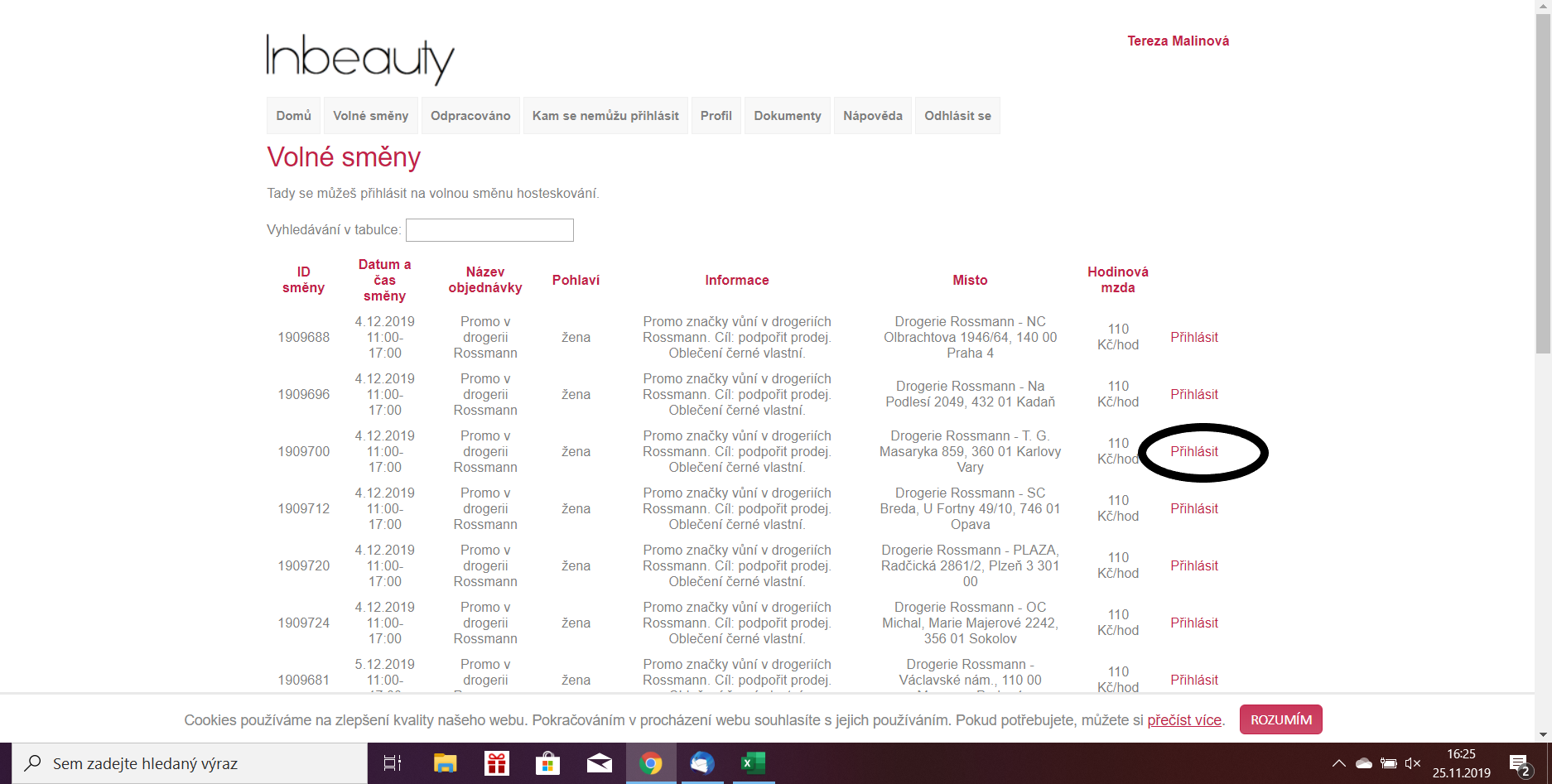Viewport: 1552px width, 784px height.
Task: Sort by Název objednávky column
Action: [x=485, y=280]
